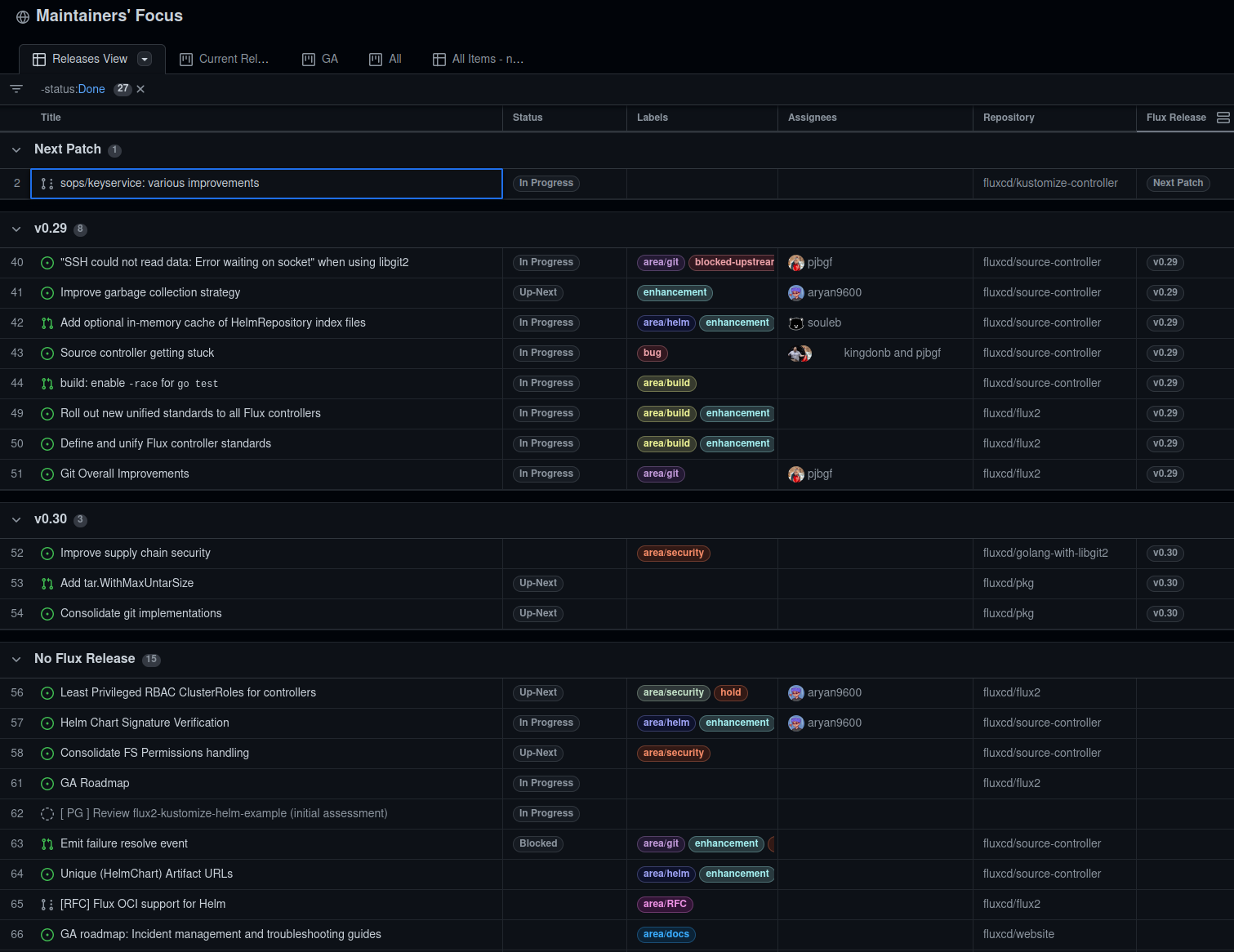Image resolution: width=1234 pixels, height=952 pixels.
Task: Open the menu icon in Flux Release column header
Action: (1223, 117)
